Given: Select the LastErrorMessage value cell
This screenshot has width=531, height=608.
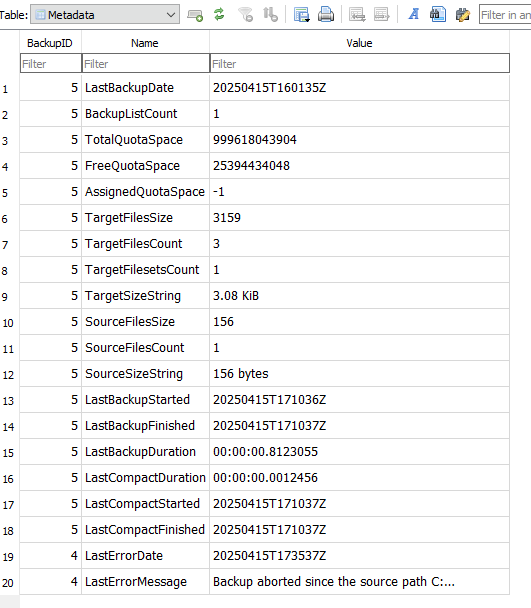Looking at the screenshot, I should (x=360, y=582).
